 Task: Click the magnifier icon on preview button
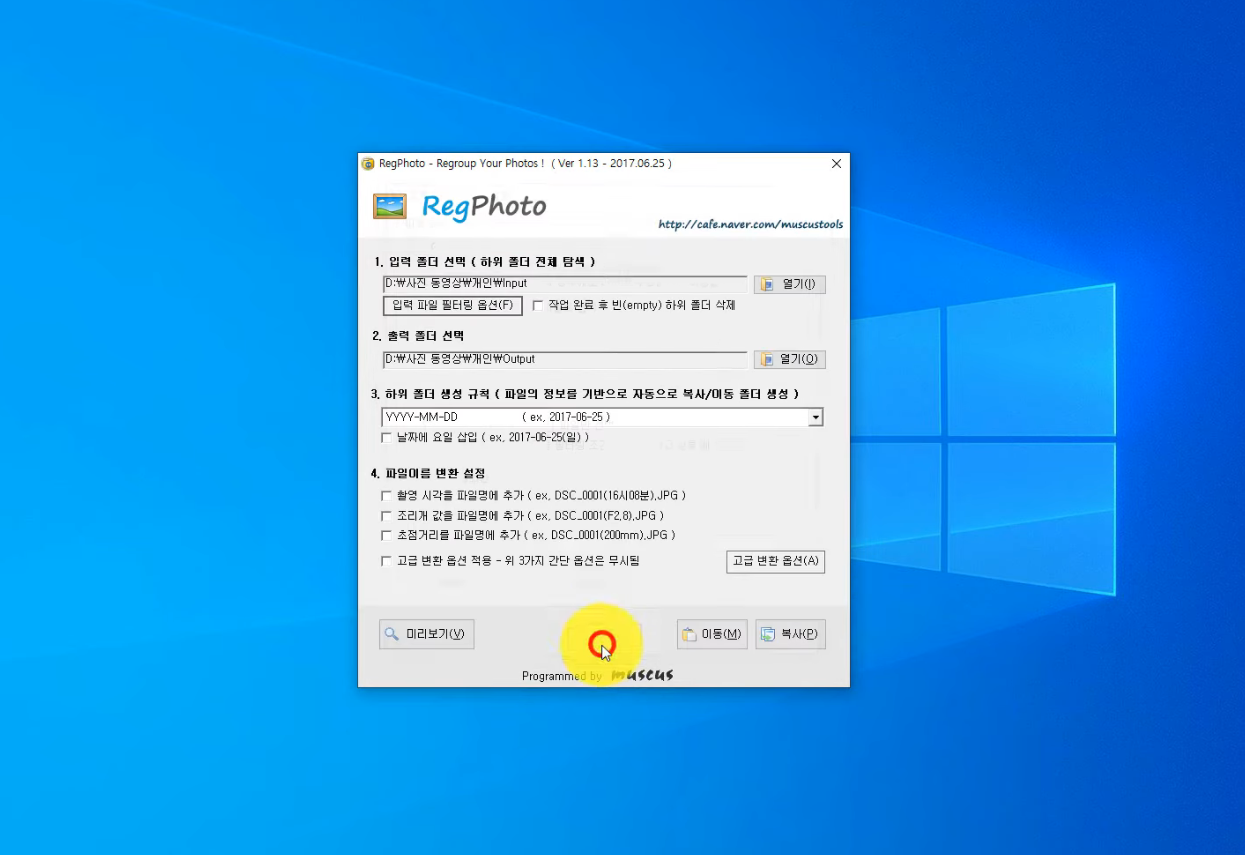click(392, 634)
